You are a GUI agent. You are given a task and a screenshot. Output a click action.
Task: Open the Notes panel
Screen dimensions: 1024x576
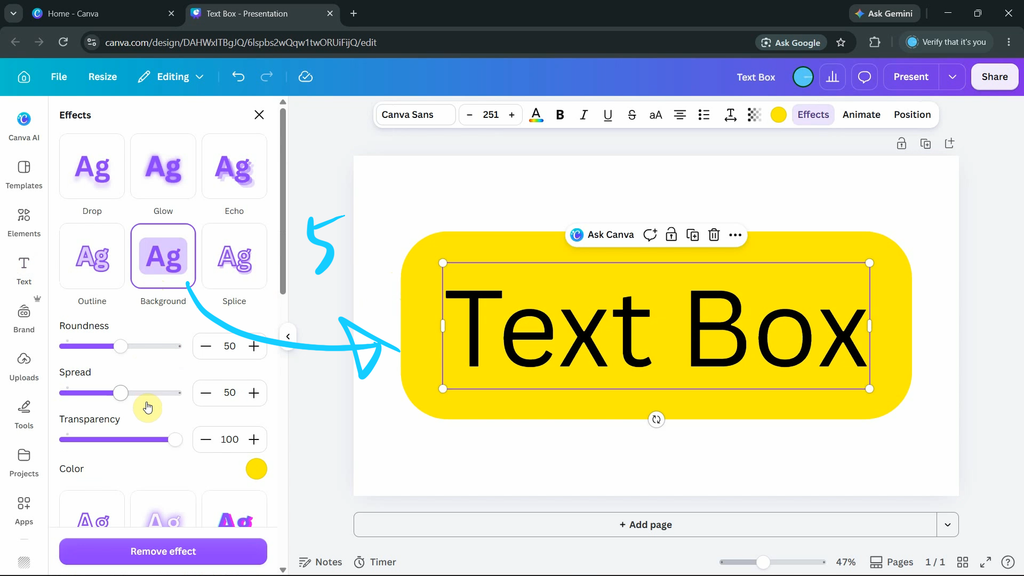321,562
